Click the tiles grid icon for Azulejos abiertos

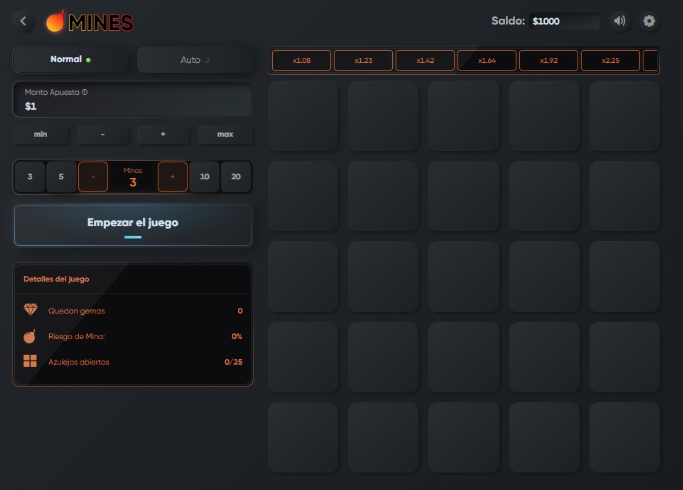click(30, 361)
